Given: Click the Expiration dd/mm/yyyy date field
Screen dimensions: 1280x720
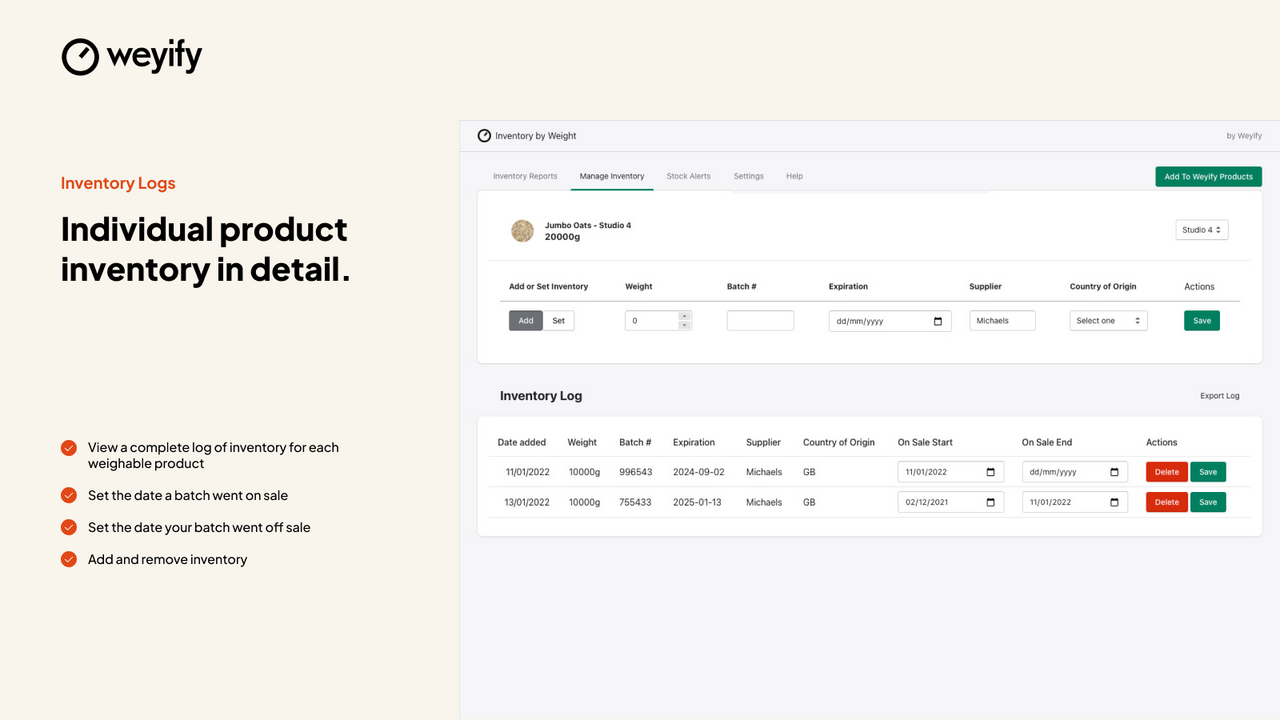Looking at the screenshot, I should [x=890, y=321].
